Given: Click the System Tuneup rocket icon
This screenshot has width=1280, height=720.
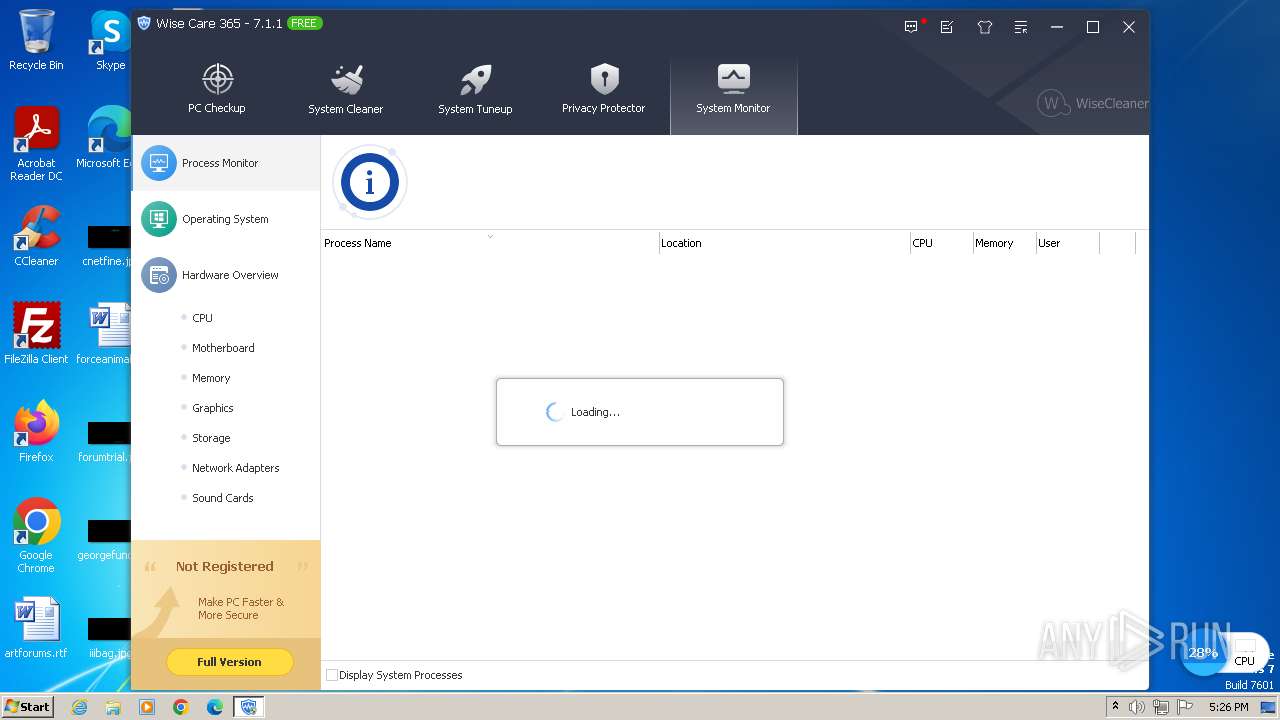Looking at the screenshot, I should point(475,79).
